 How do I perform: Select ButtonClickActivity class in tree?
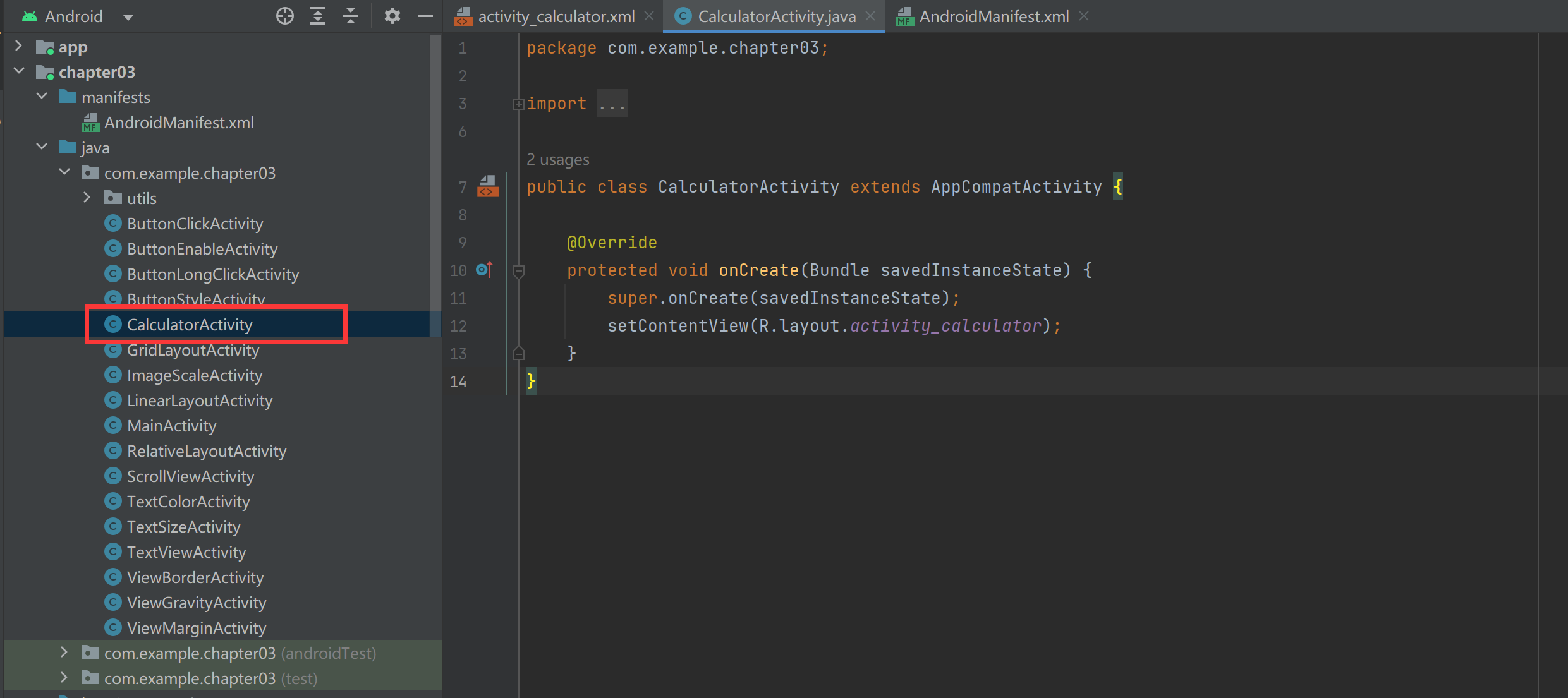[x=195, y=224]
